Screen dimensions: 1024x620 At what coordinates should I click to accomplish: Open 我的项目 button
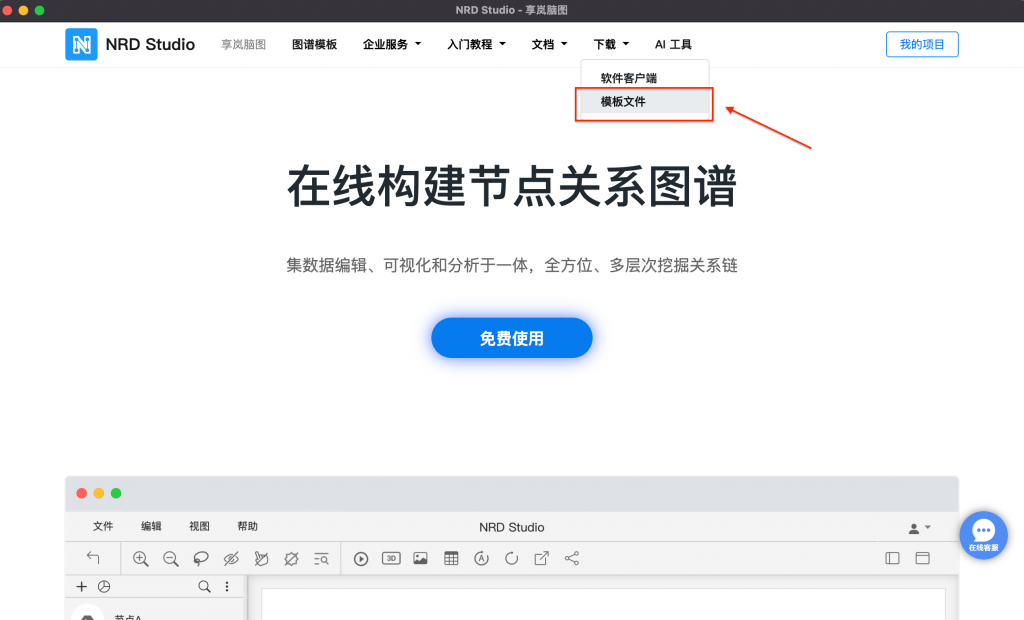coord(921,44)
